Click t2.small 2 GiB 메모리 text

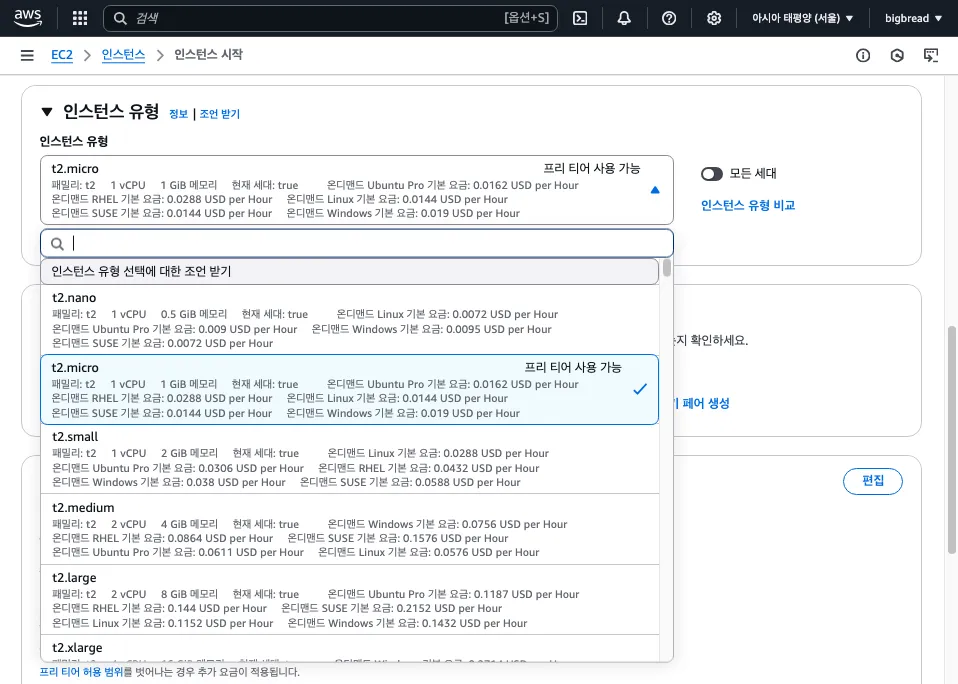(189, 453)
